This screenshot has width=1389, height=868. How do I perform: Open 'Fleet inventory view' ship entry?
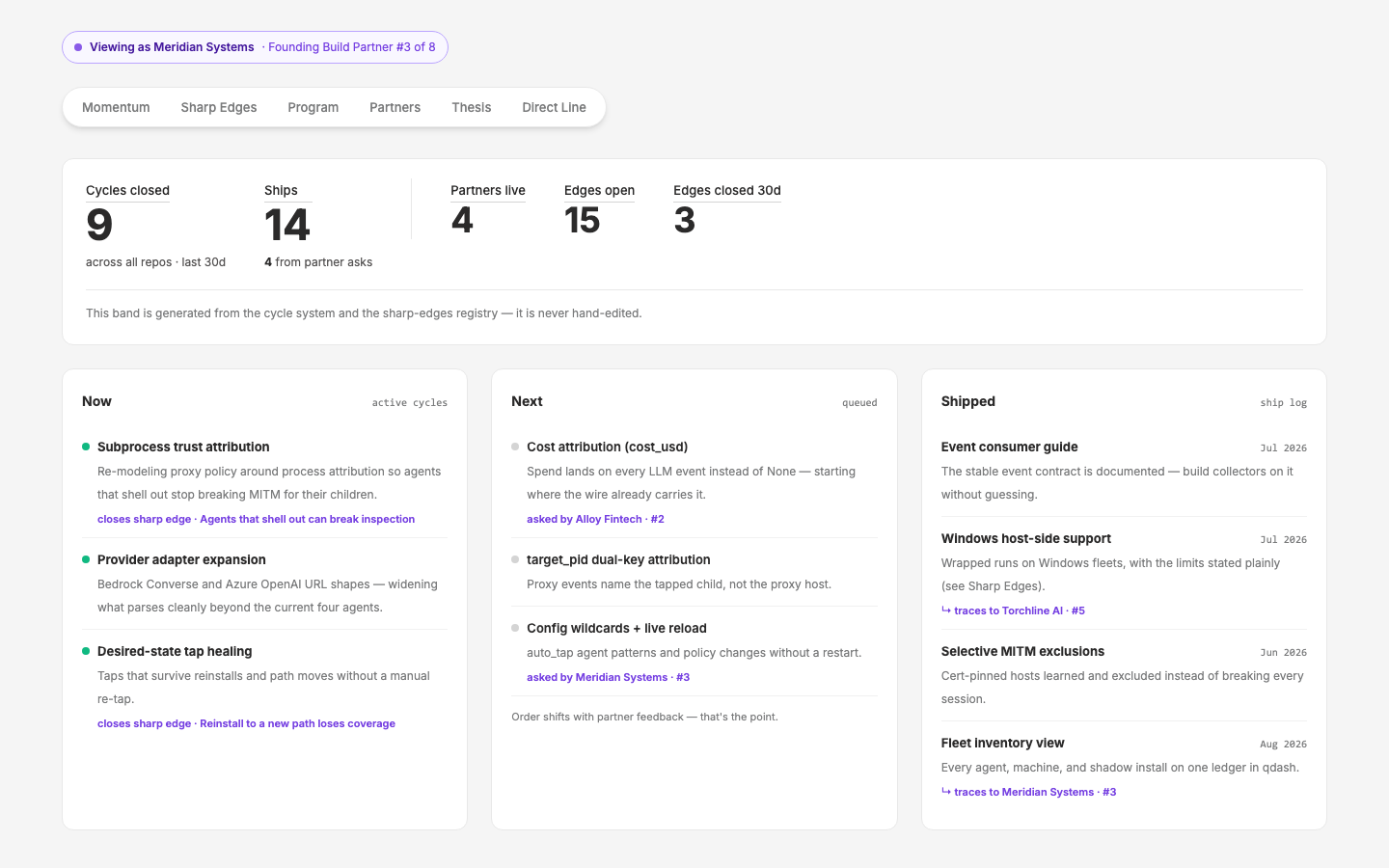pos(1002,743)
